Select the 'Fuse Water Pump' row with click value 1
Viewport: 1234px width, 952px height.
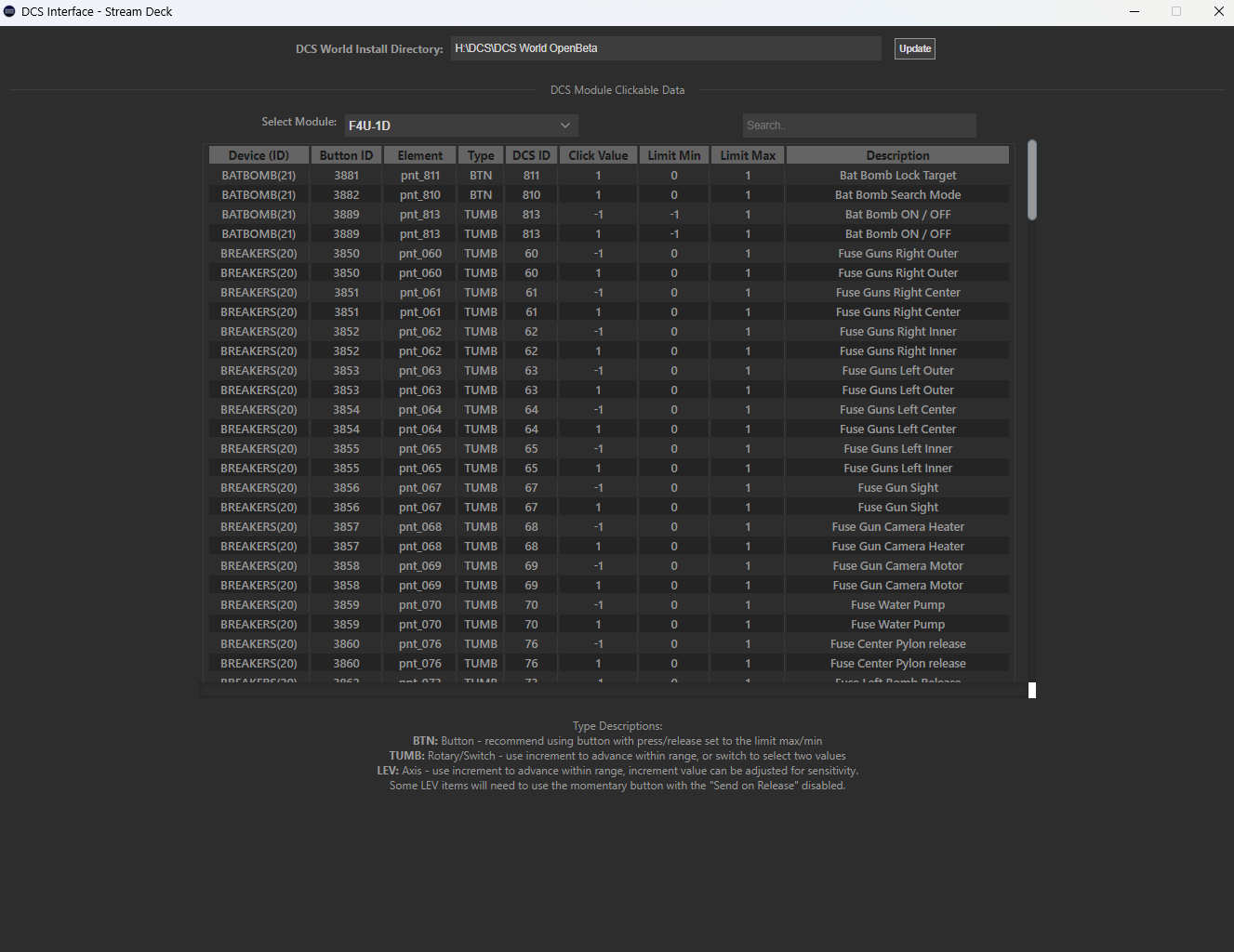pyautogui.click(x=609, y=624)
